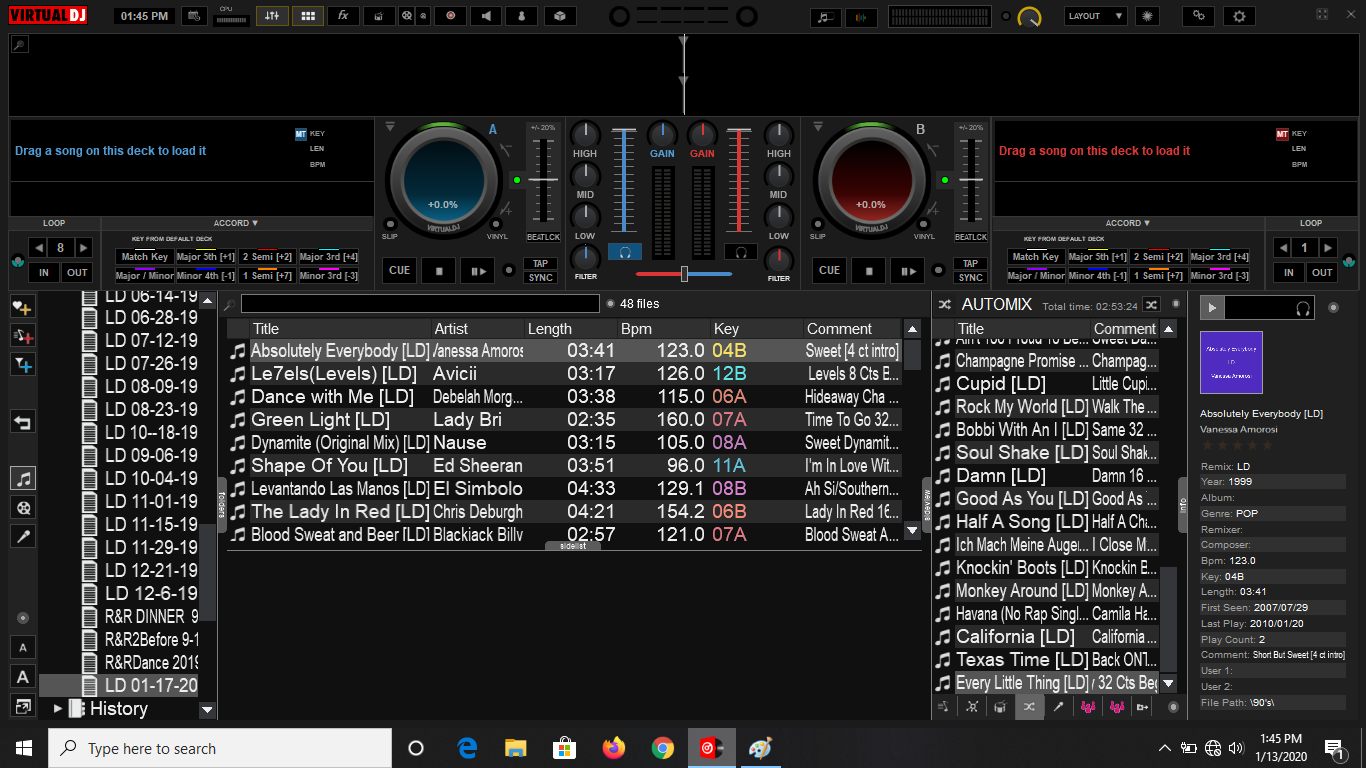This screenshot has height=768, width=1366.
Task: Click the 3D cube icon in top toolbar
Action: pos(560,16)
